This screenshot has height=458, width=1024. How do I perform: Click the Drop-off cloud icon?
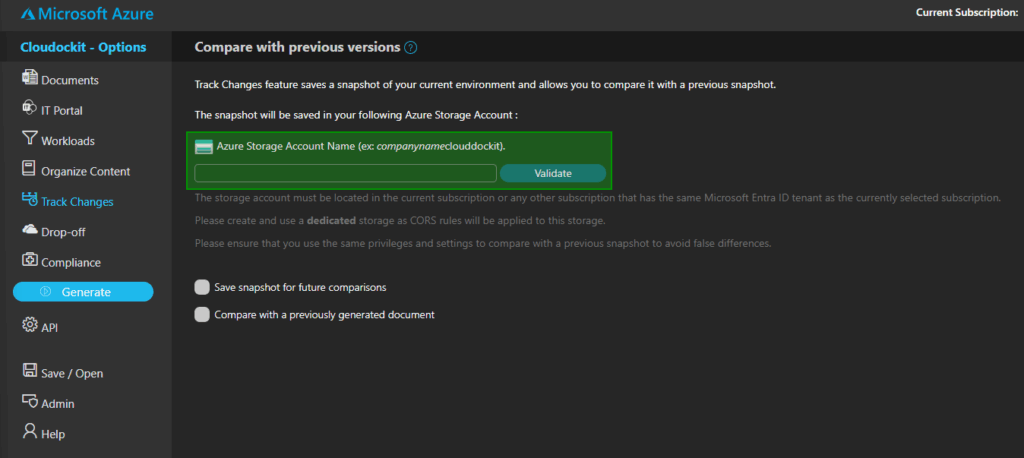[29, 231]
